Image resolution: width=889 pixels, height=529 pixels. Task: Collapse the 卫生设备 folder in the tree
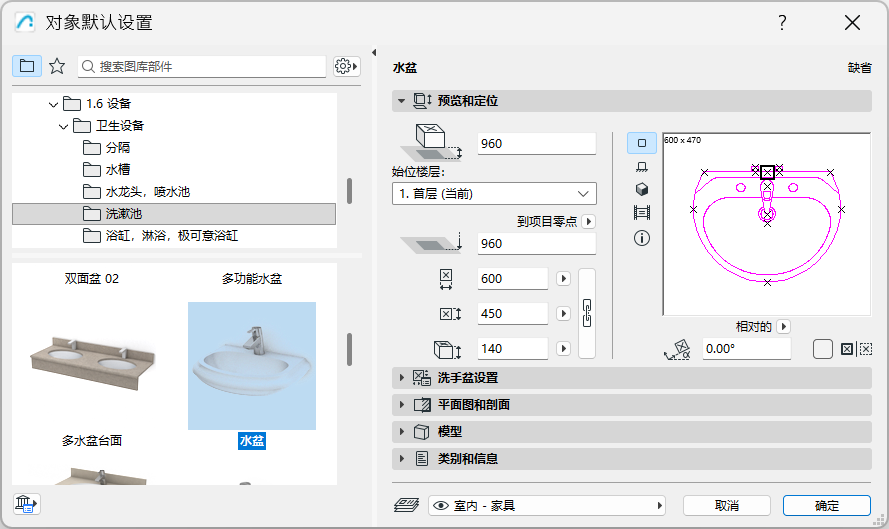tap(62, 126)
